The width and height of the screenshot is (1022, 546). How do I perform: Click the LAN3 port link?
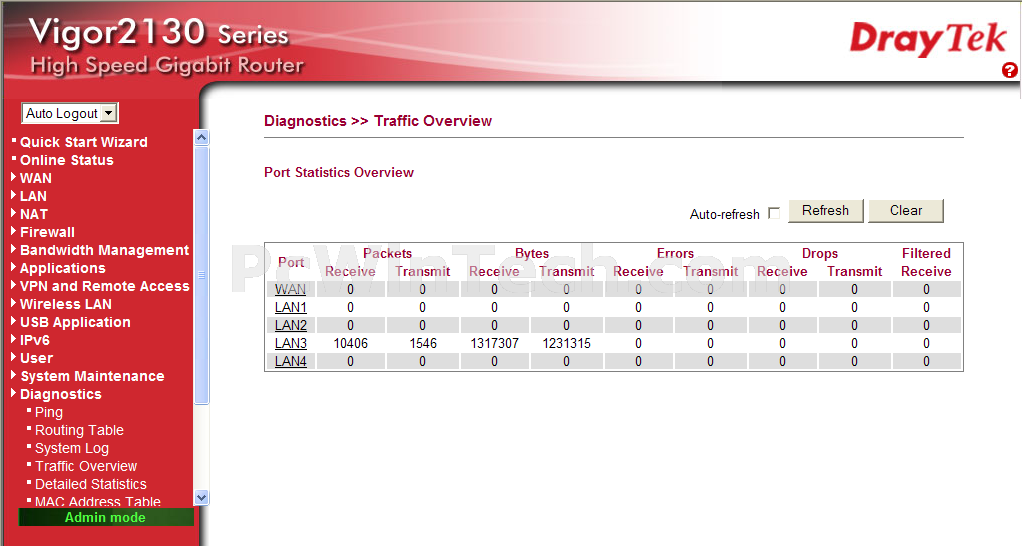click(x=291, y=343)
